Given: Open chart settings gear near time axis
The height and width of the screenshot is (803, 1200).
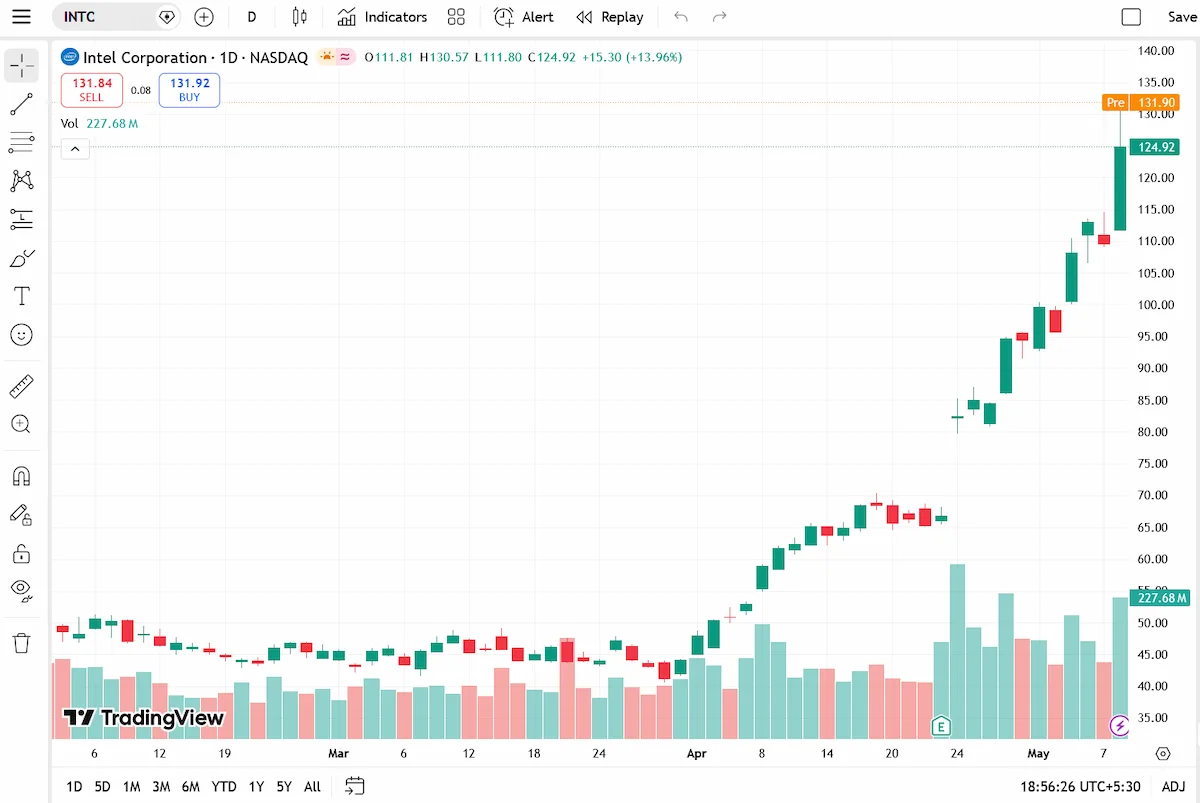Looking at the screenshot, I should [x=1163, y=753].
